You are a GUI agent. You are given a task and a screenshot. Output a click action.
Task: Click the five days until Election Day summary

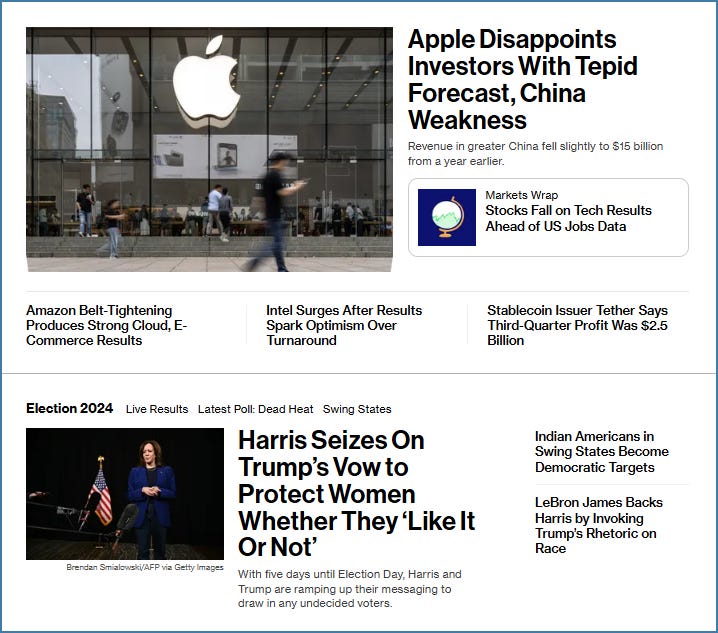[350, 589]
